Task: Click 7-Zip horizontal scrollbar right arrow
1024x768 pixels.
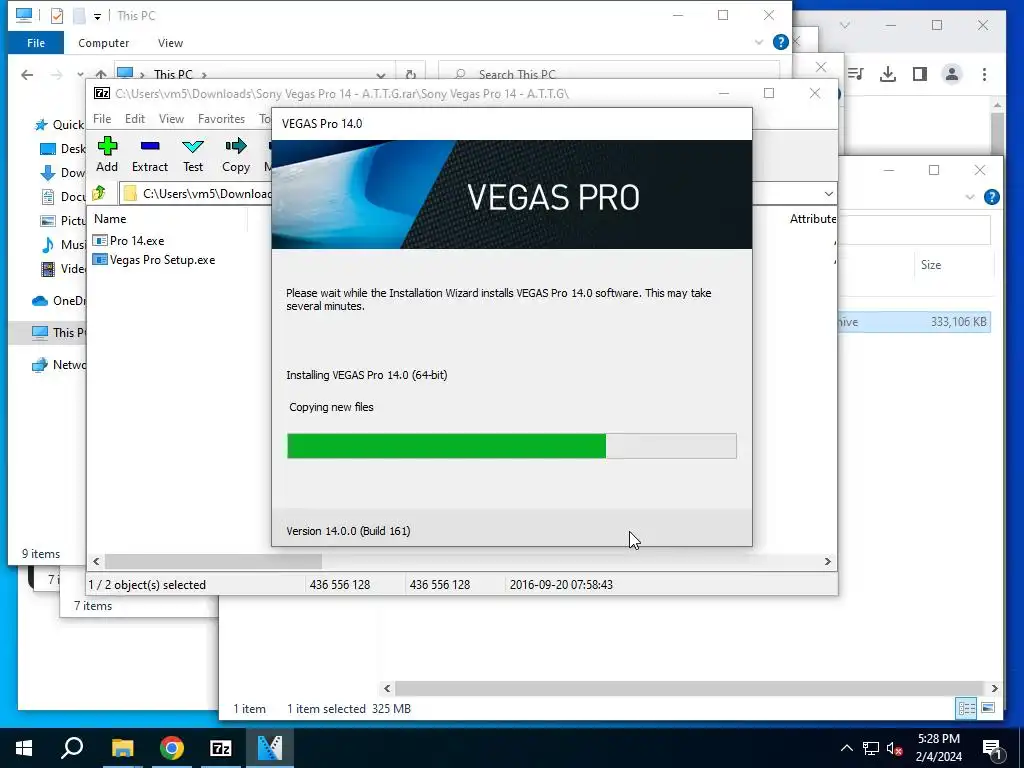Action: pyautogui.click(x=827, y=562)
